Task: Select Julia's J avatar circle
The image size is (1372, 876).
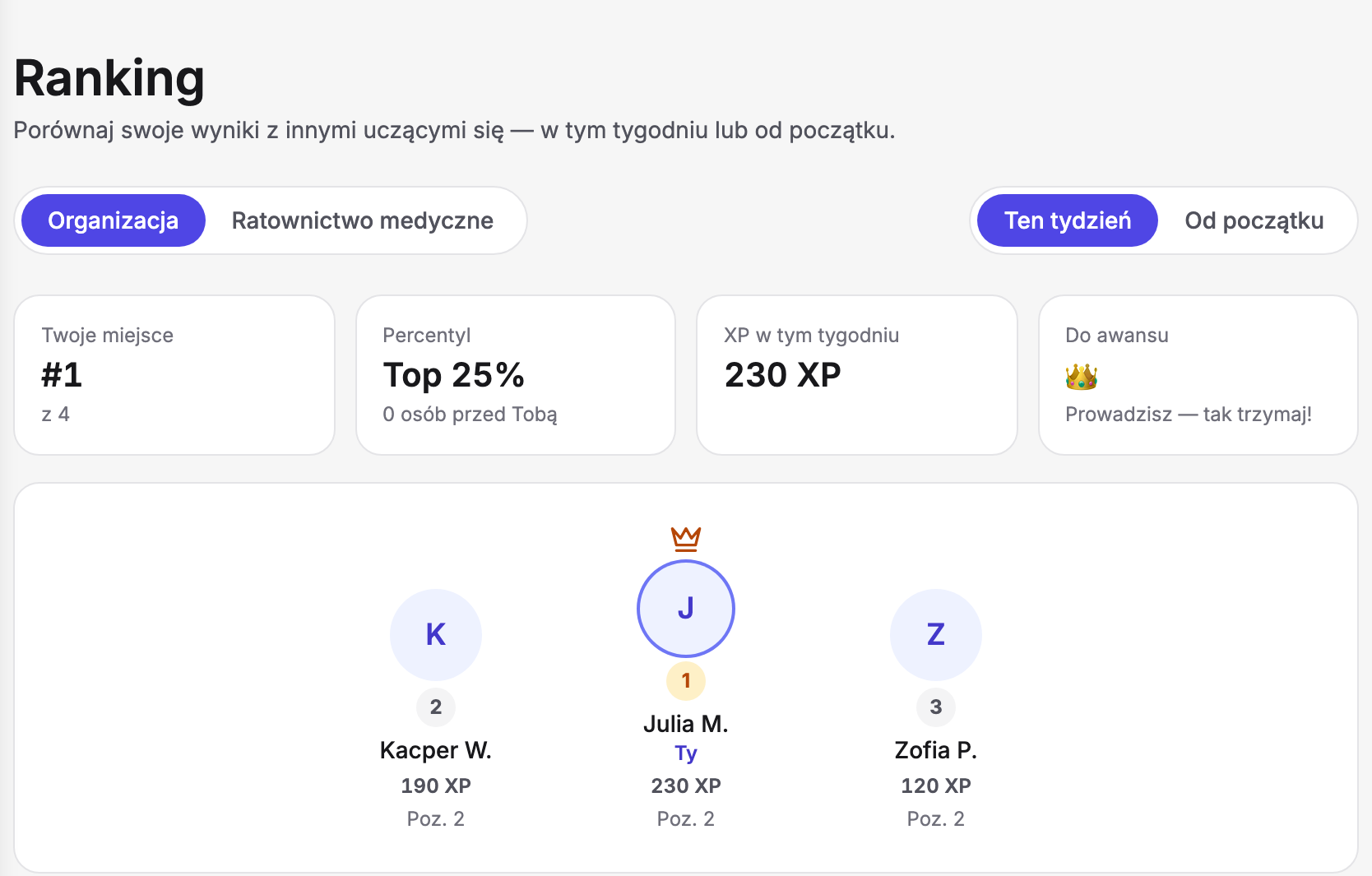Action: point(686,609)
